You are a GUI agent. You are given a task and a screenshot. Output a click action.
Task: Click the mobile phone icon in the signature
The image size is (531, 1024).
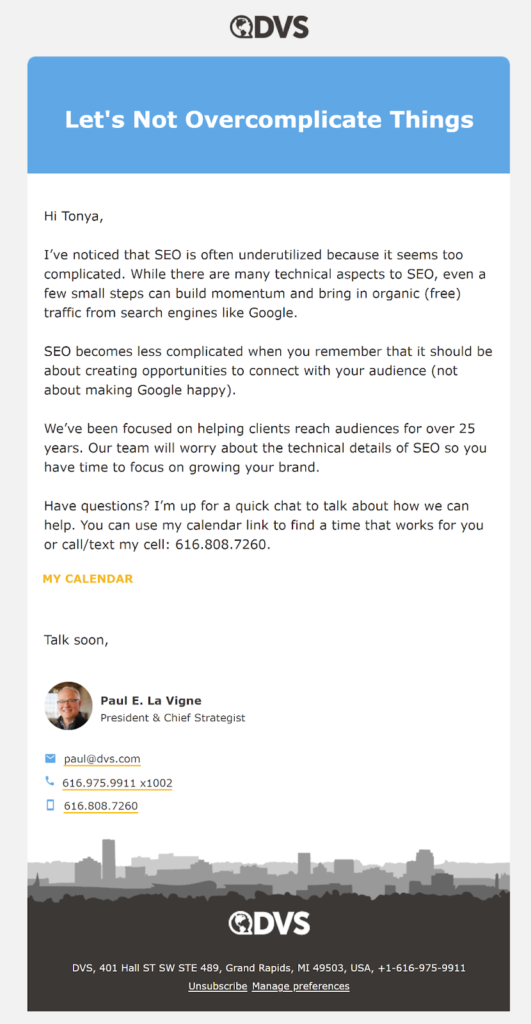coord(50,805)
